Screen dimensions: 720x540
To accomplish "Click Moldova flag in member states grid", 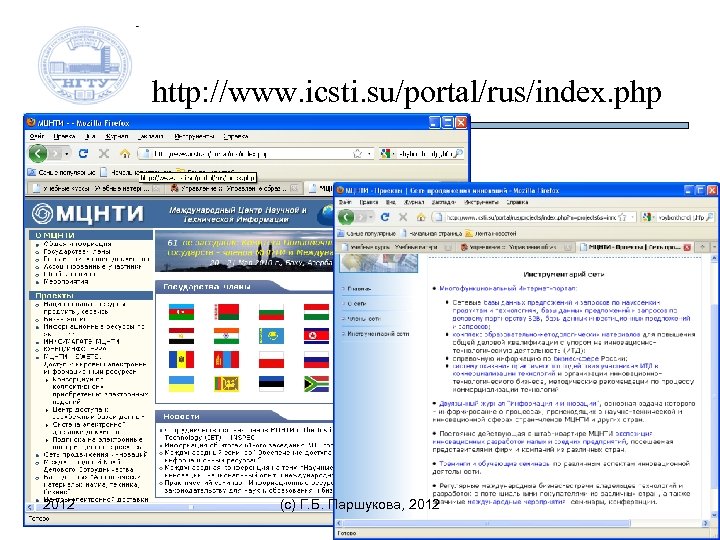I will pyautogui.click(x=181, y=360).
